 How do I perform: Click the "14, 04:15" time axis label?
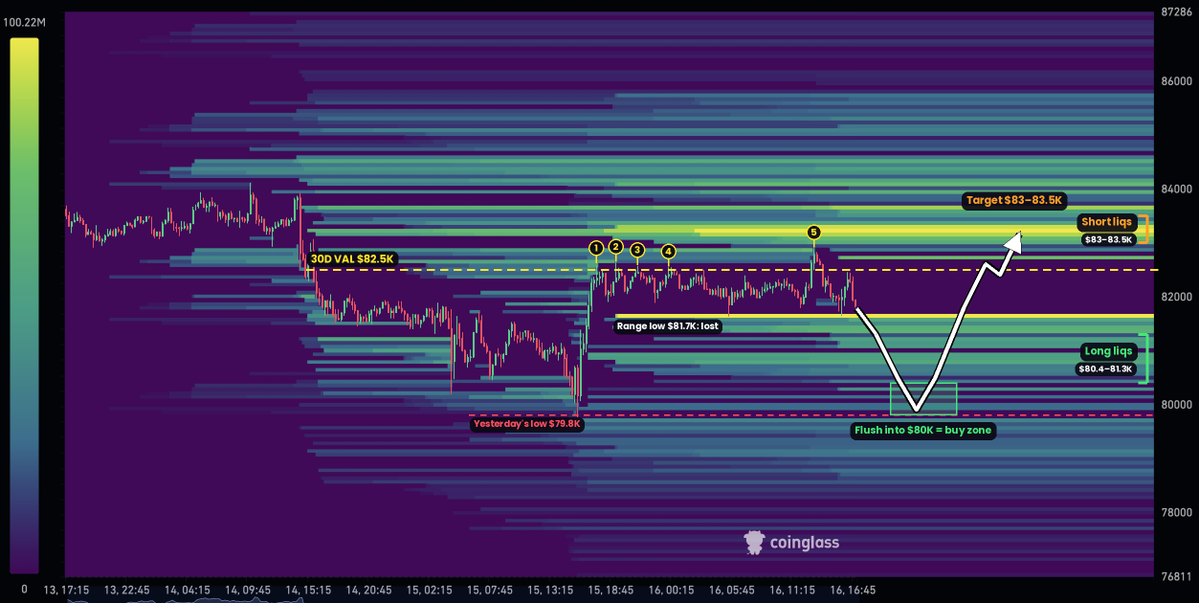[x=187, y=590]
